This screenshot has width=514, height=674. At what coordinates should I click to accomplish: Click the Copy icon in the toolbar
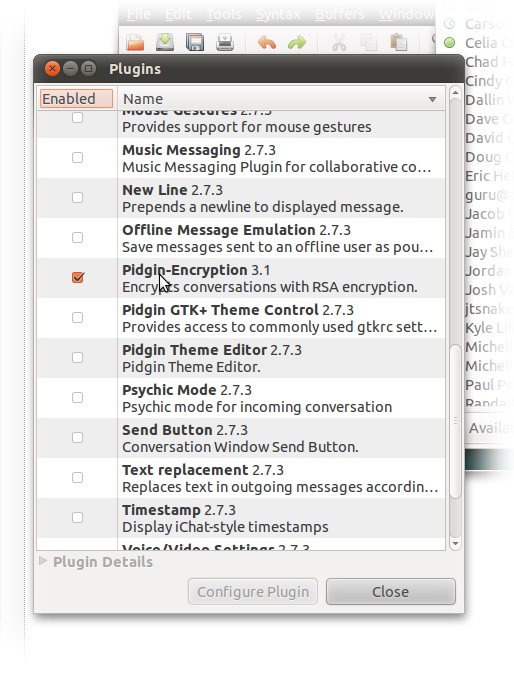(369, 43)
